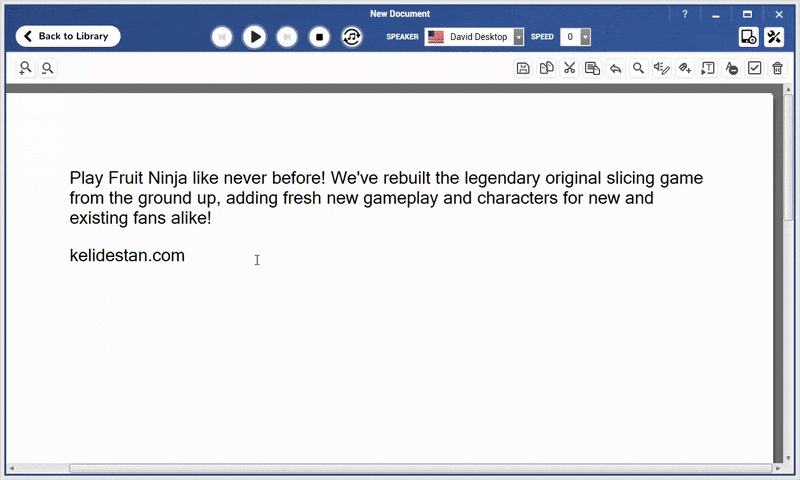Toggle the loop with music button
800x480 pixels.
[x=352, y=37]
